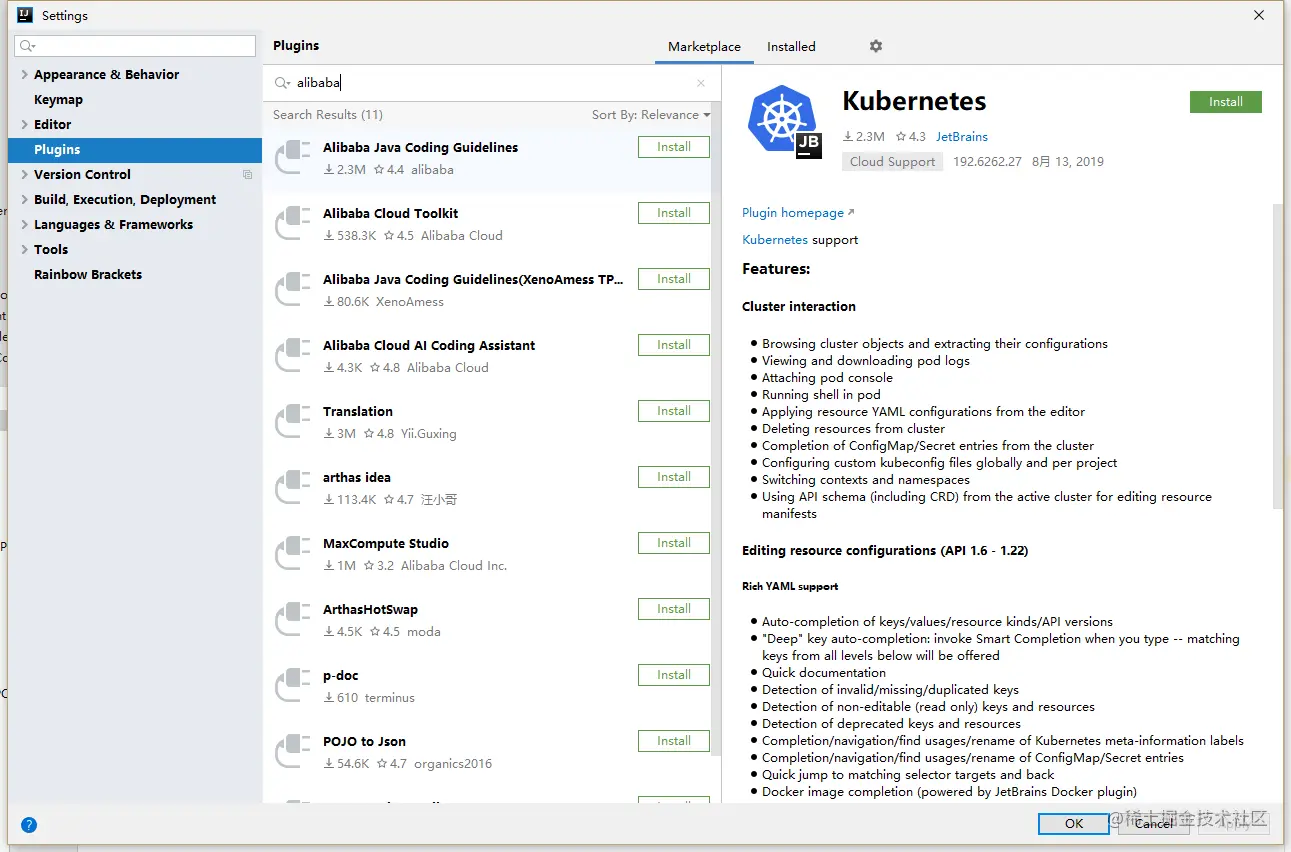Screen dimensions: 1291x852
Task: Click the plugin search field containing alibaba
Action: [490, 83]
